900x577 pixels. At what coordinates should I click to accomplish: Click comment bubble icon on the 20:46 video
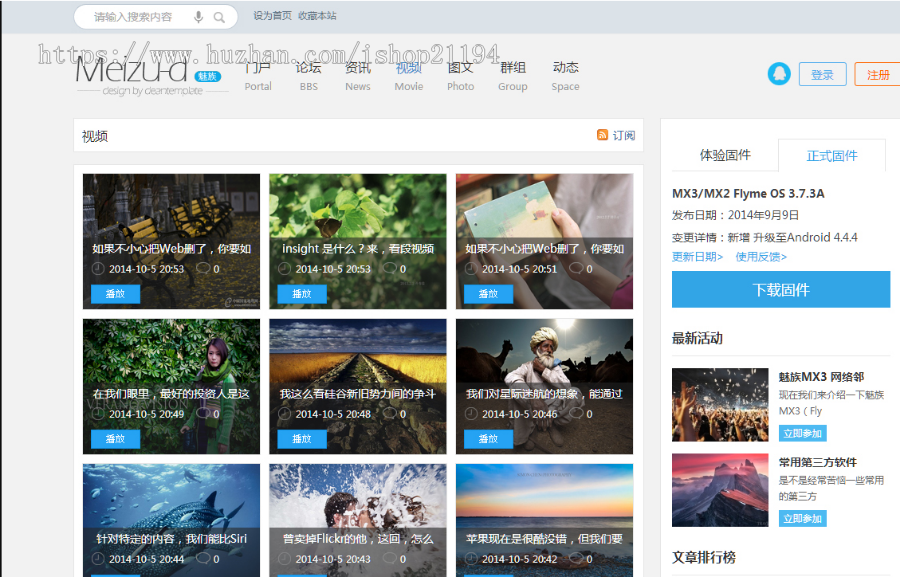pyautogui.click(x=575, y=413)
